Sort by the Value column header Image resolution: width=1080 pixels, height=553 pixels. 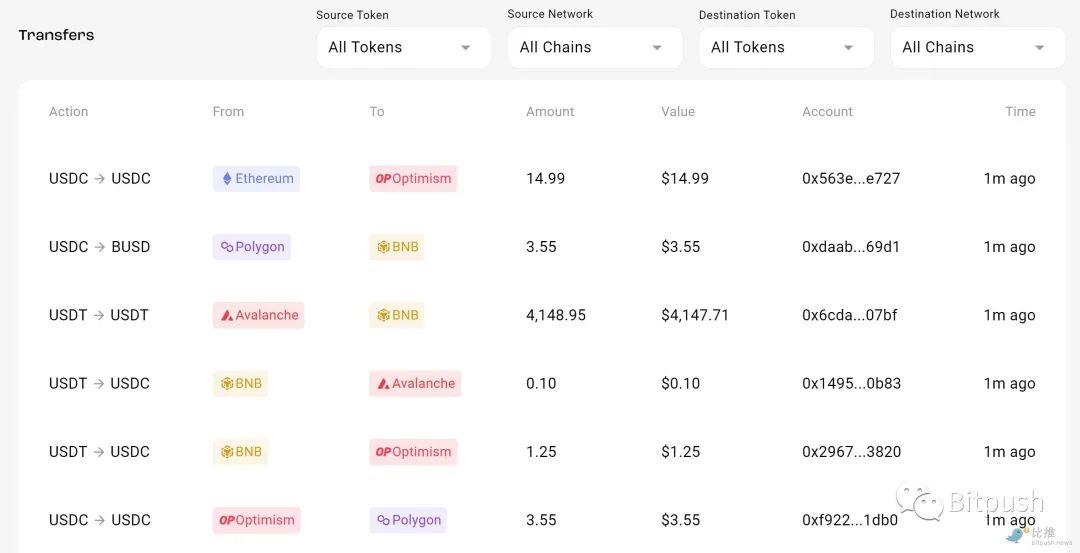(678, 112)
